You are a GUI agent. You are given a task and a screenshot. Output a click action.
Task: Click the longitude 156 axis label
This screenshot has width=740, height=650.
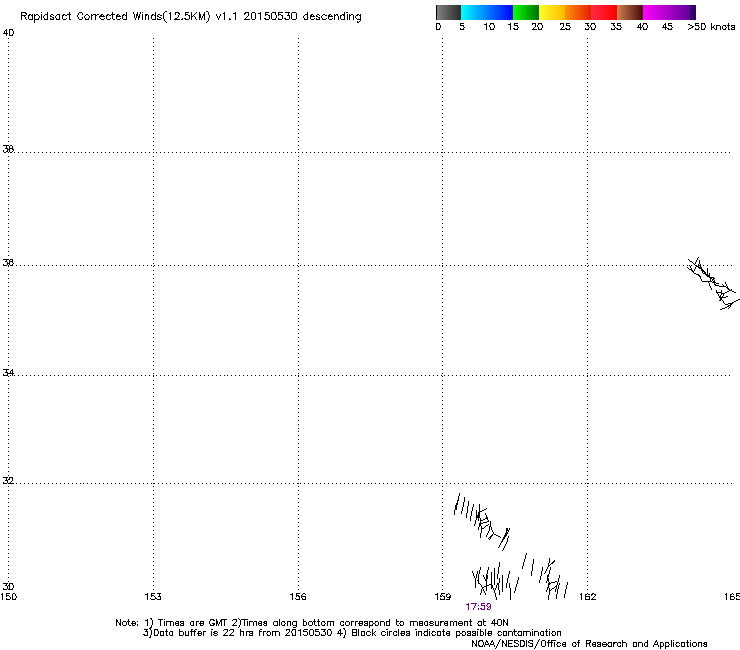[x=298, y=597]
